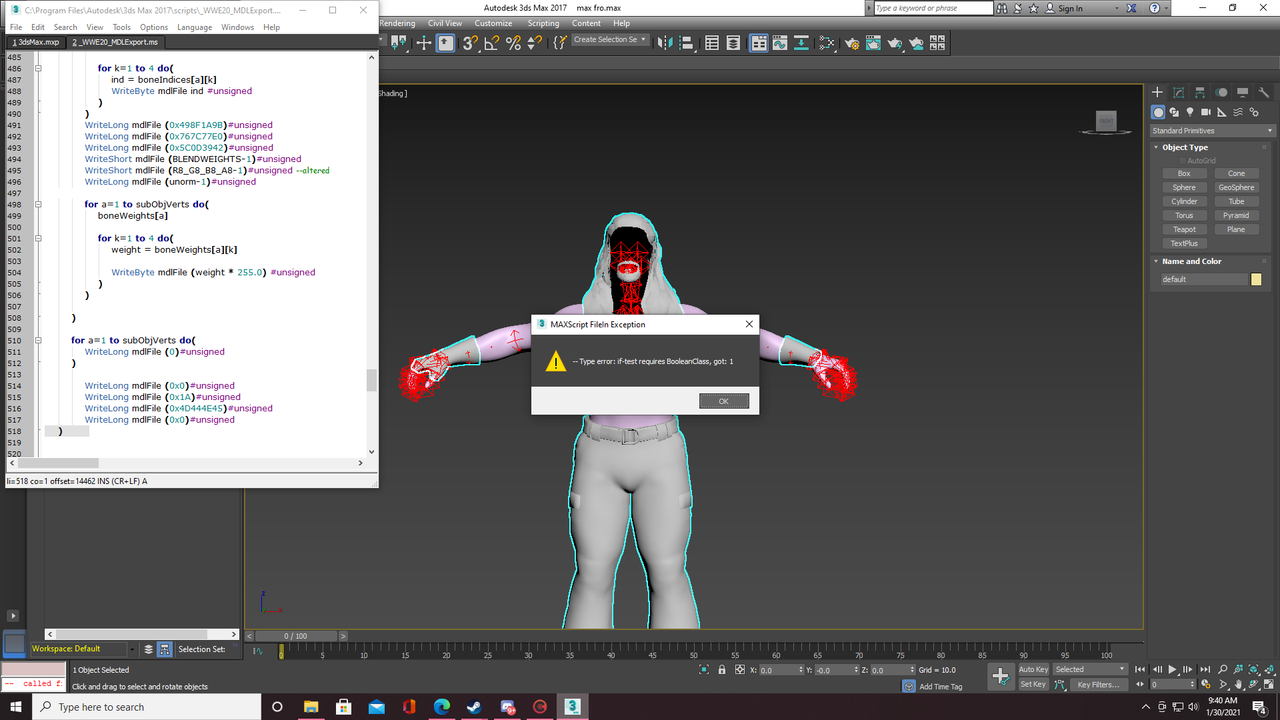
Task: Open the Material Editor teapot icon
Action: (826, 43)
